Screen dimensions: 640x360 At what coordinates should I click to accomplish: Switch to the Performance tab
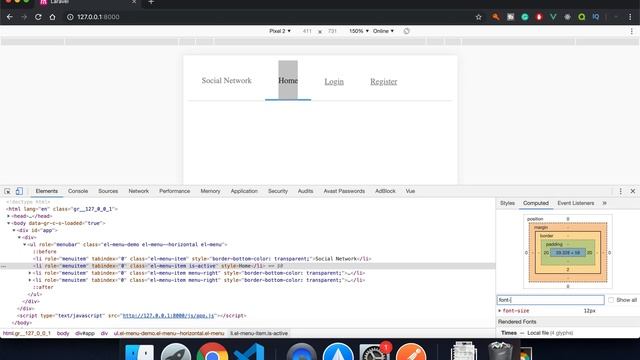click(174, 191)
